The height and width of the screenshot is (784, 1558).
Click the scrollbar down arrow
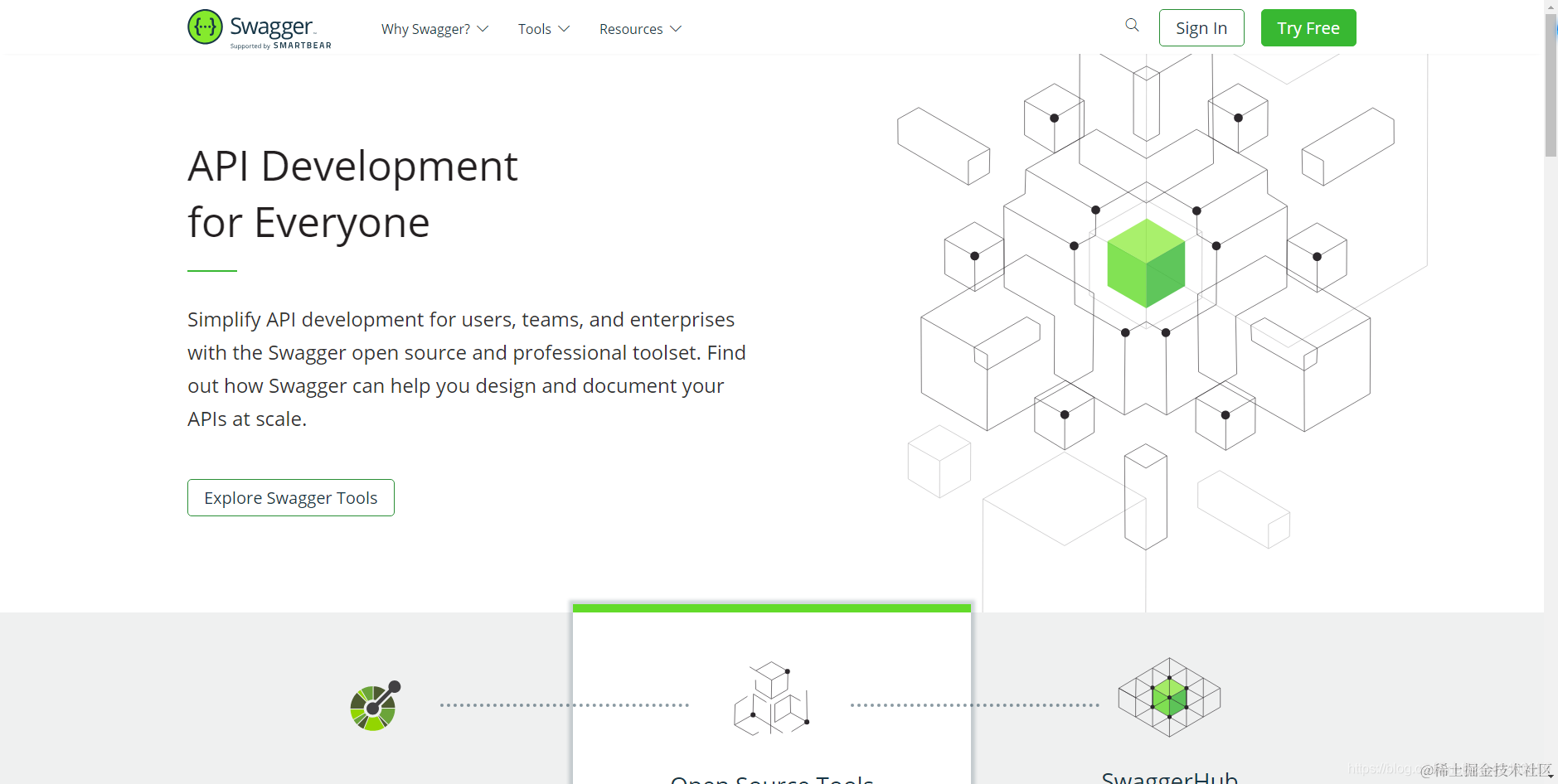coord(1551,777)
